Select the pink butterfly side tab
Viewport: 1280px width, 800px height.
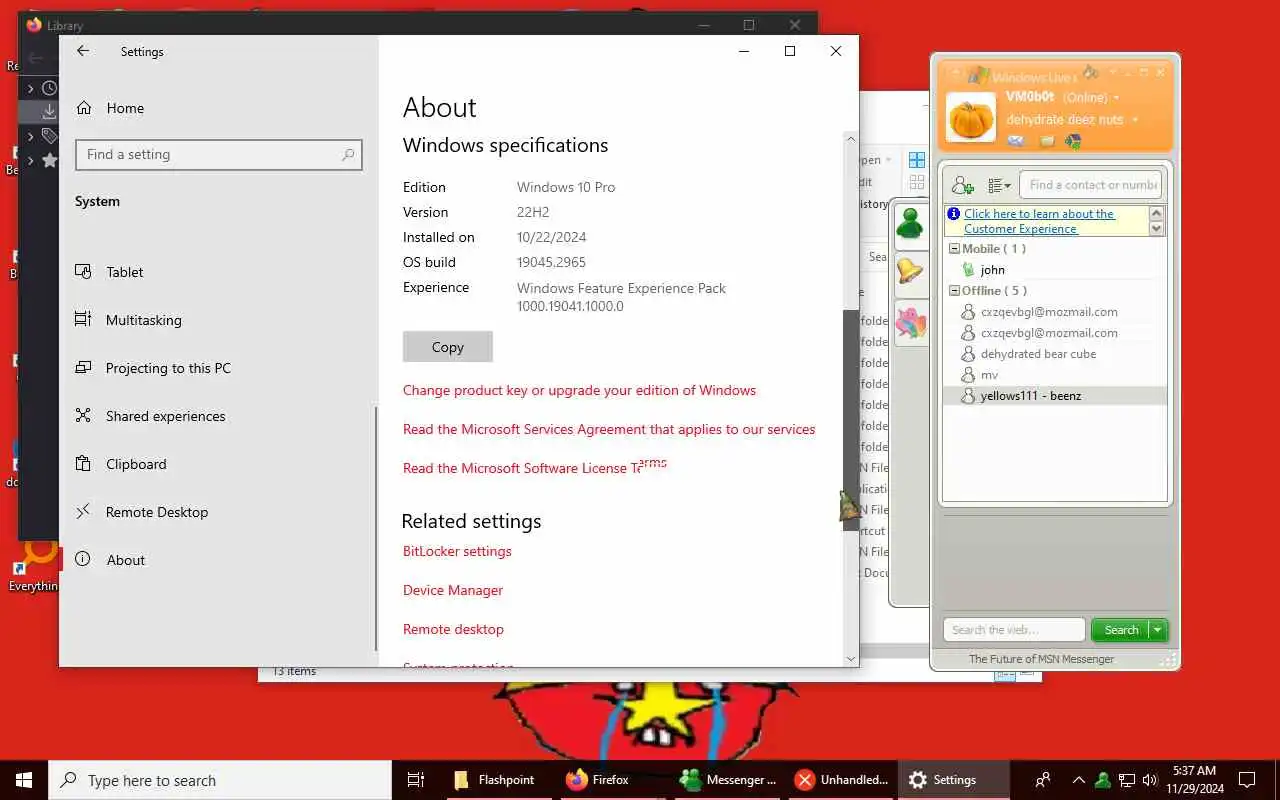(x=910, y=322)
